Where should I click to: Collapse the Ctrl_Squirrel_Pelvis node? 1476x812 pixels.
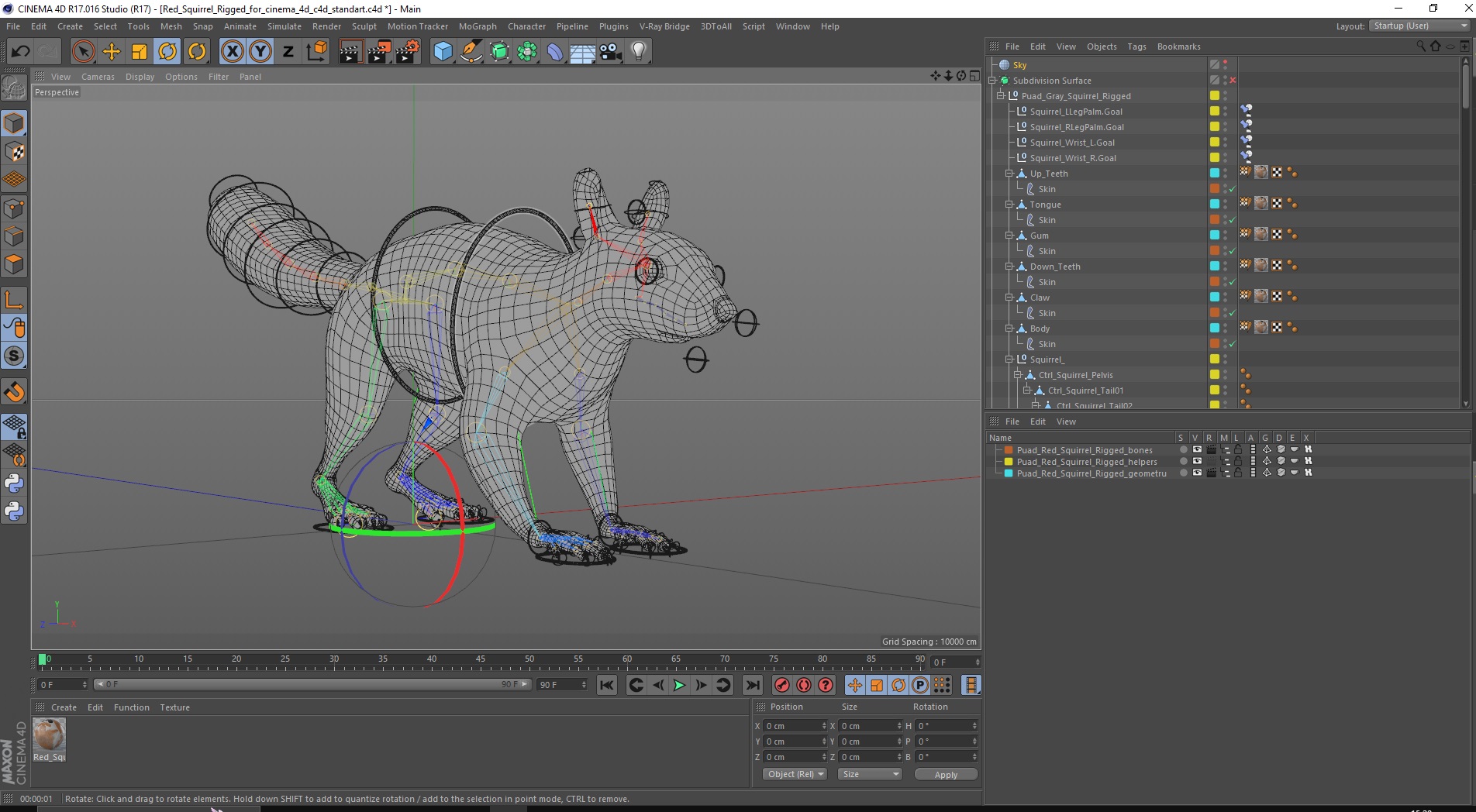[x=1018, y=375]
